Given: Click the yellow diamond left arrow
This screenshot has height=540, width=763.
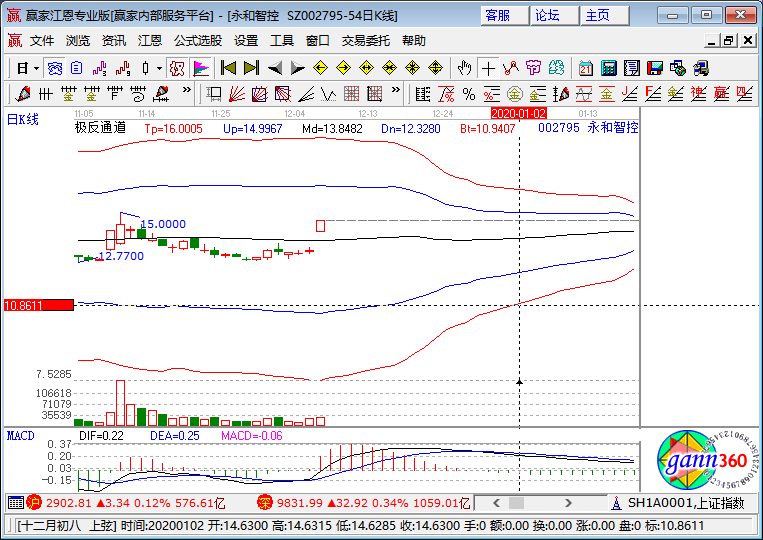Looking at the screenshot, I should (320, 68).
